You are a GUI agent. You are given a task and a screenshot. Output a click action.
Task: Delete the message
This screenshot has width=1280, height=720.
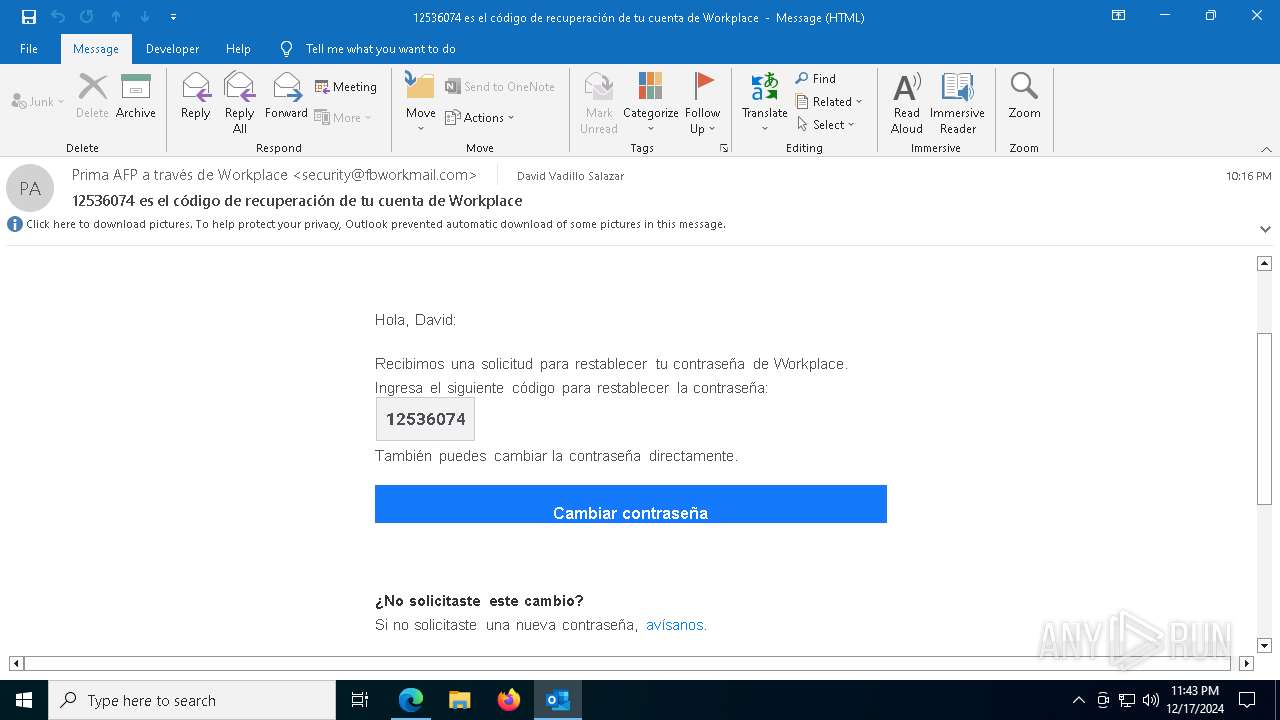pyautogui.click(x=92, y=97)
